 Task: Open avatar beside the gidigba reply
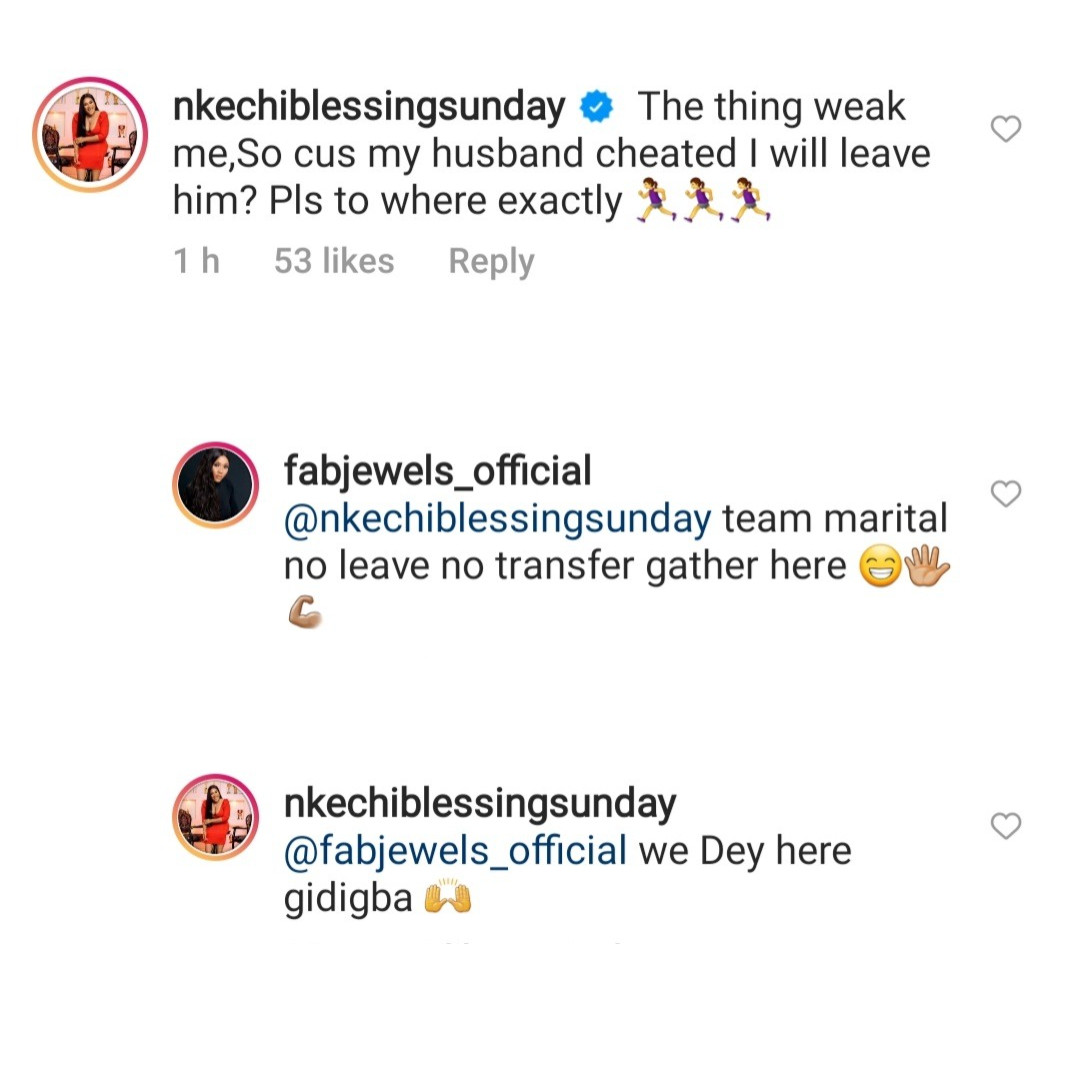coord(216,817)
